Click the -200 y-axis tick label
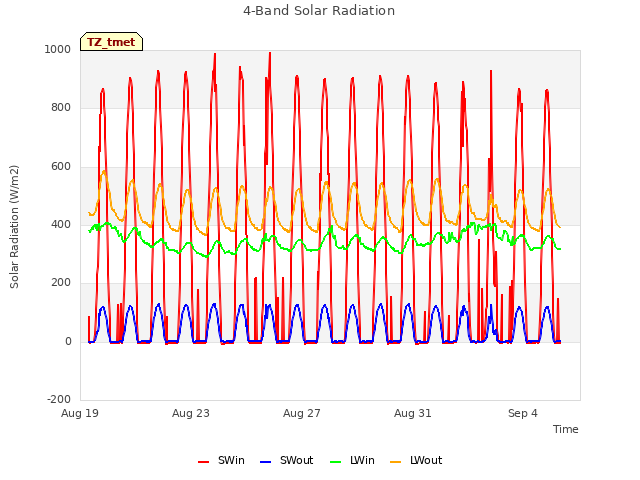 (x=59, y=399)
